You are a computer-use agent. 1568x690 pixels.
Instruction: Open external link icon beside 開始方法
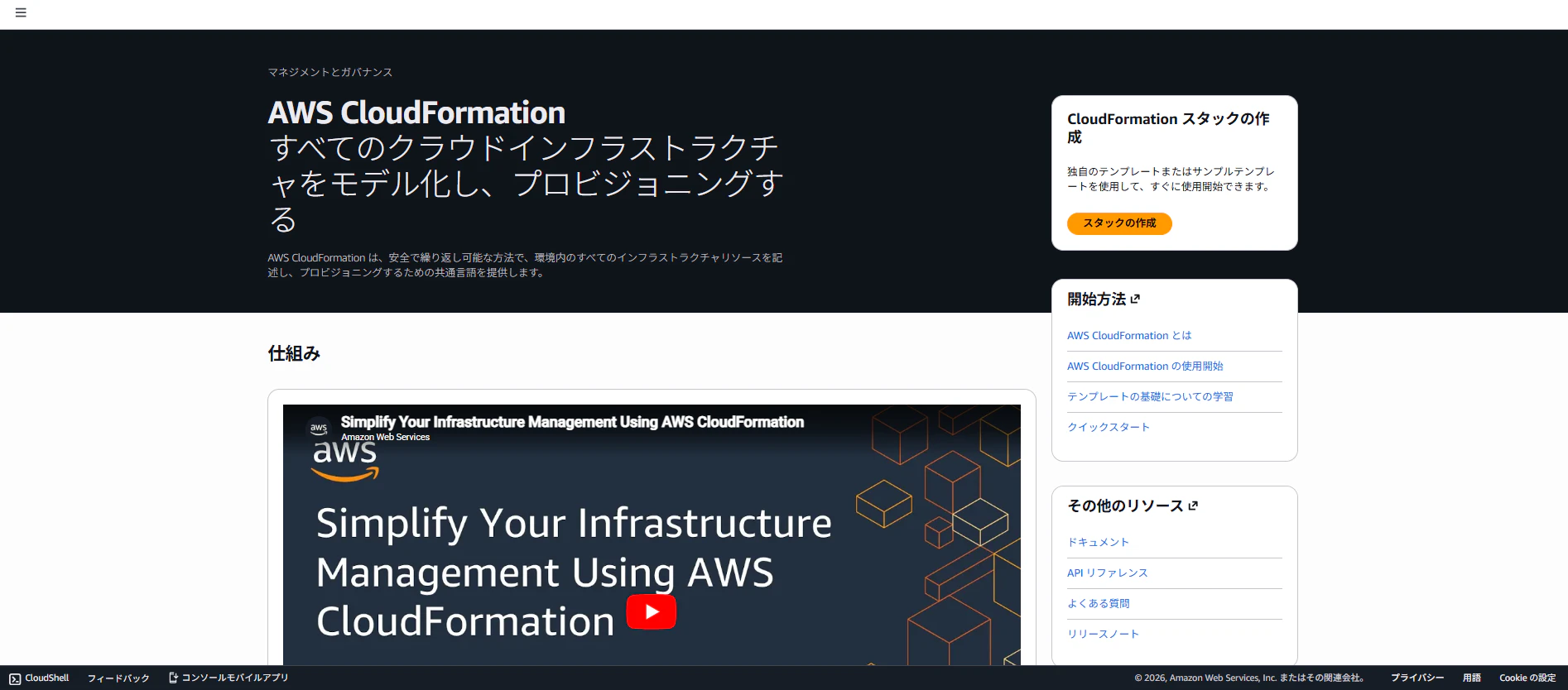click(1135, 299)
